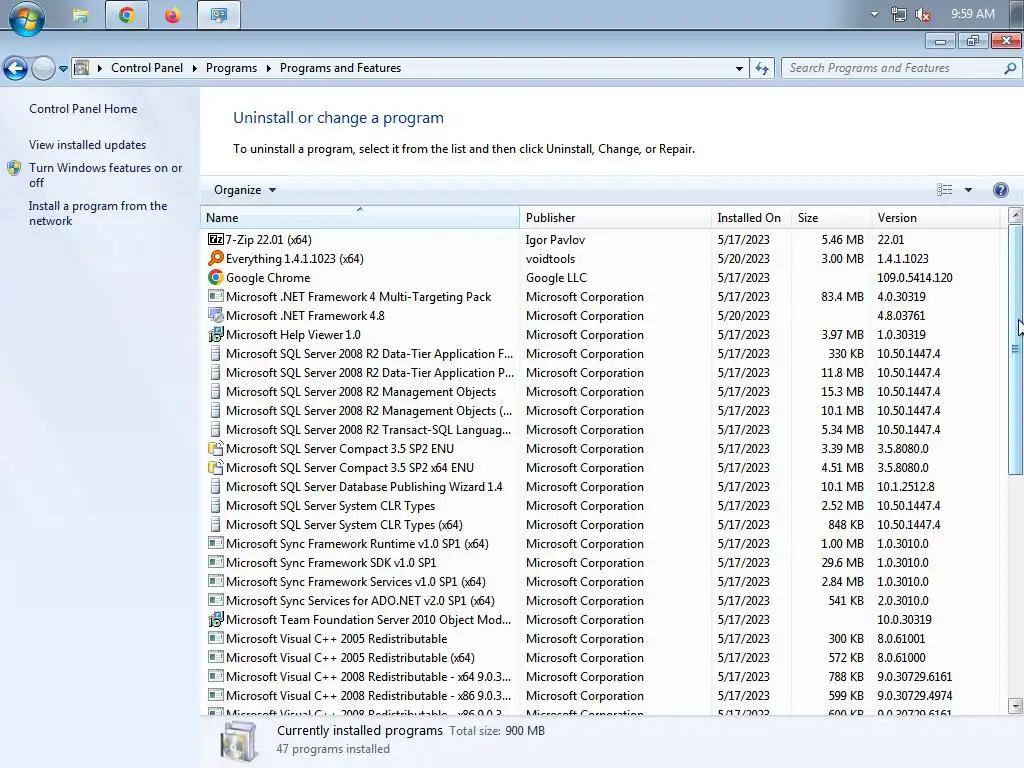Screen dimensions: 1024x768
Task: Open the Windows Start orb
Action: 27,17
